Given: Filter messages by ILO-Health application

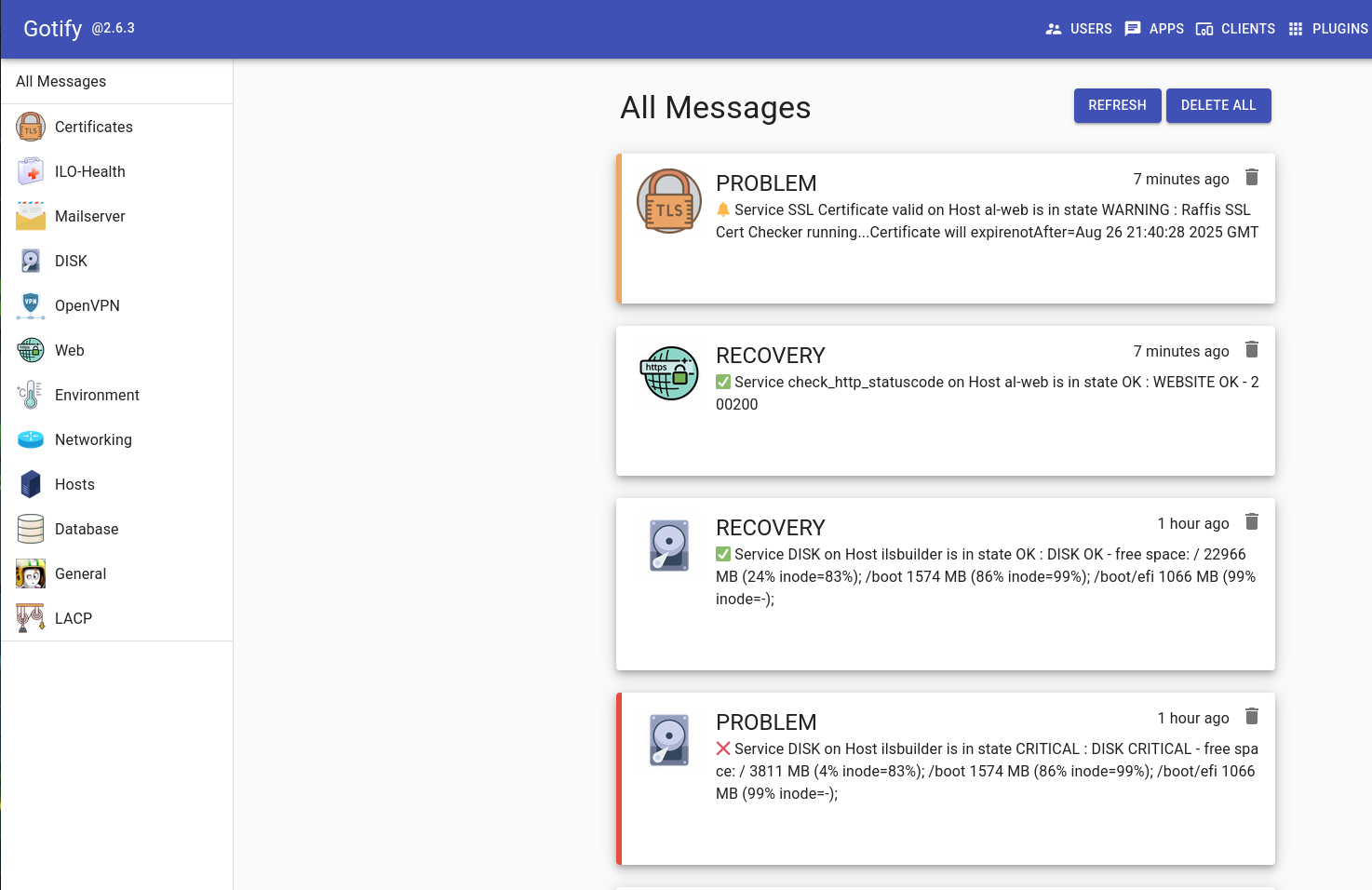Looking at the screenshot, I should pyautogui.click(x=89, y=171).
